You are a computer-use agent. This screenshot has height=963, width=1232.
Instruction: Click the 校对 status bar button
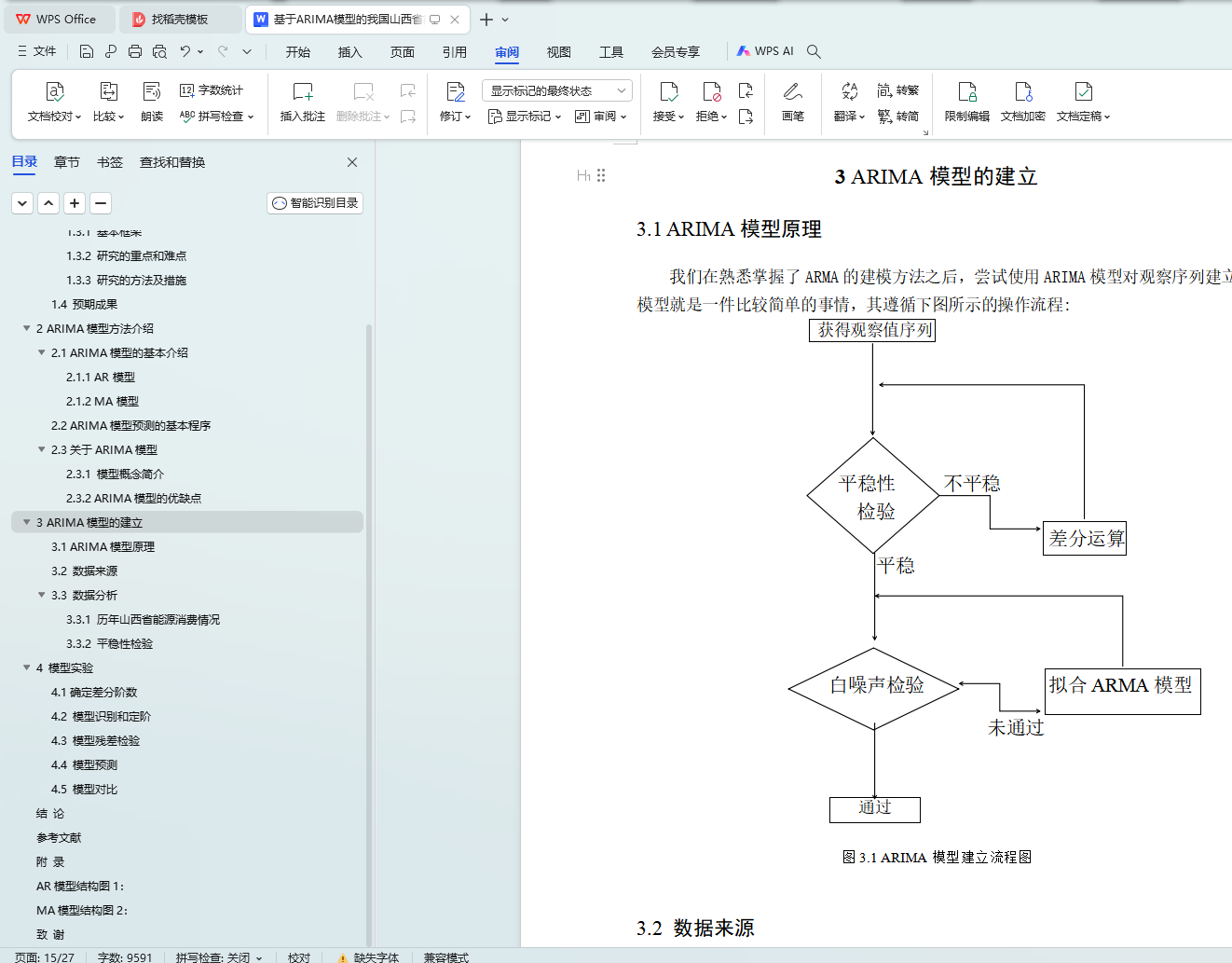(299, 957)
